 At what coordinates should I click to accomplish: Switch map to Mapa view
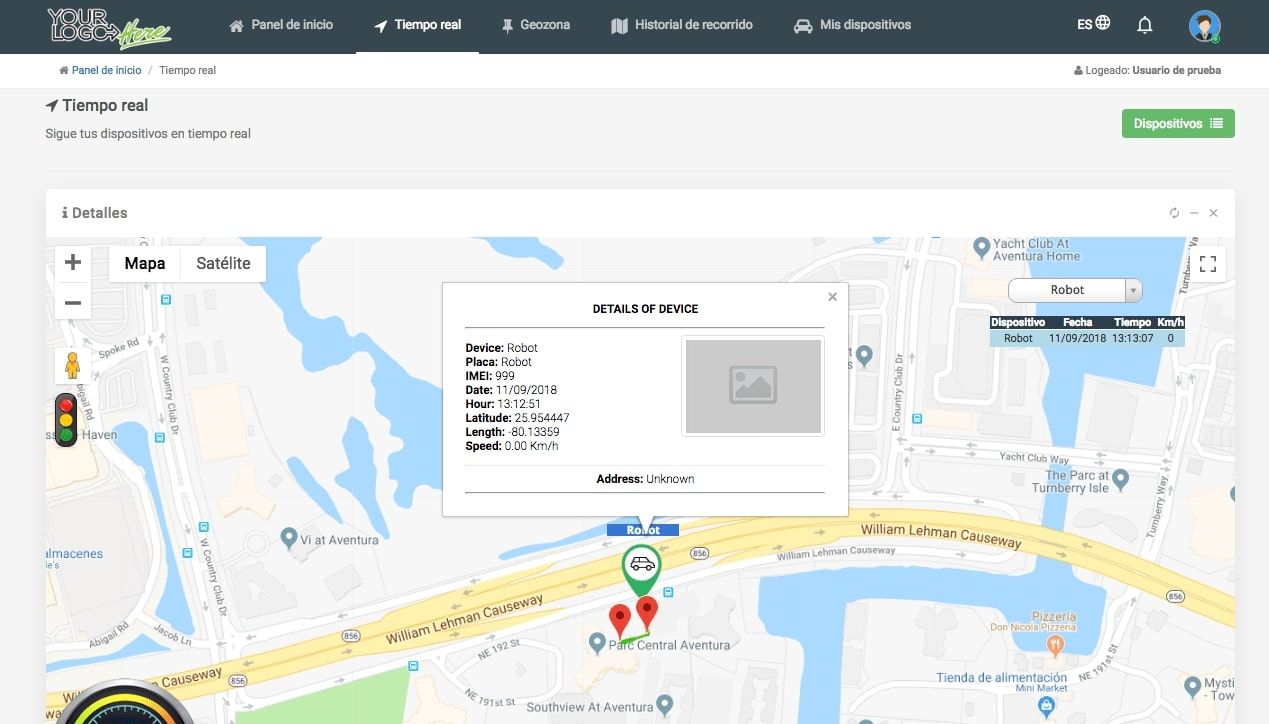pyautogui.click(x=145, y=264)
